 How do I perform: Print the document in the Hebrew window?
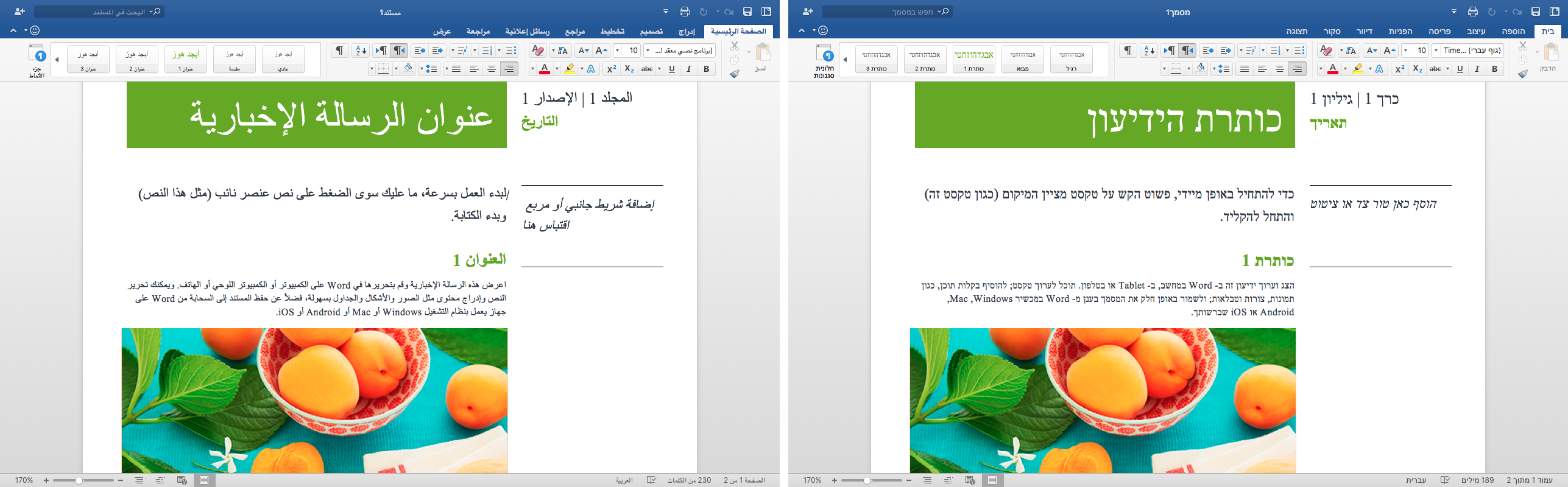(x=1472, y=12)
